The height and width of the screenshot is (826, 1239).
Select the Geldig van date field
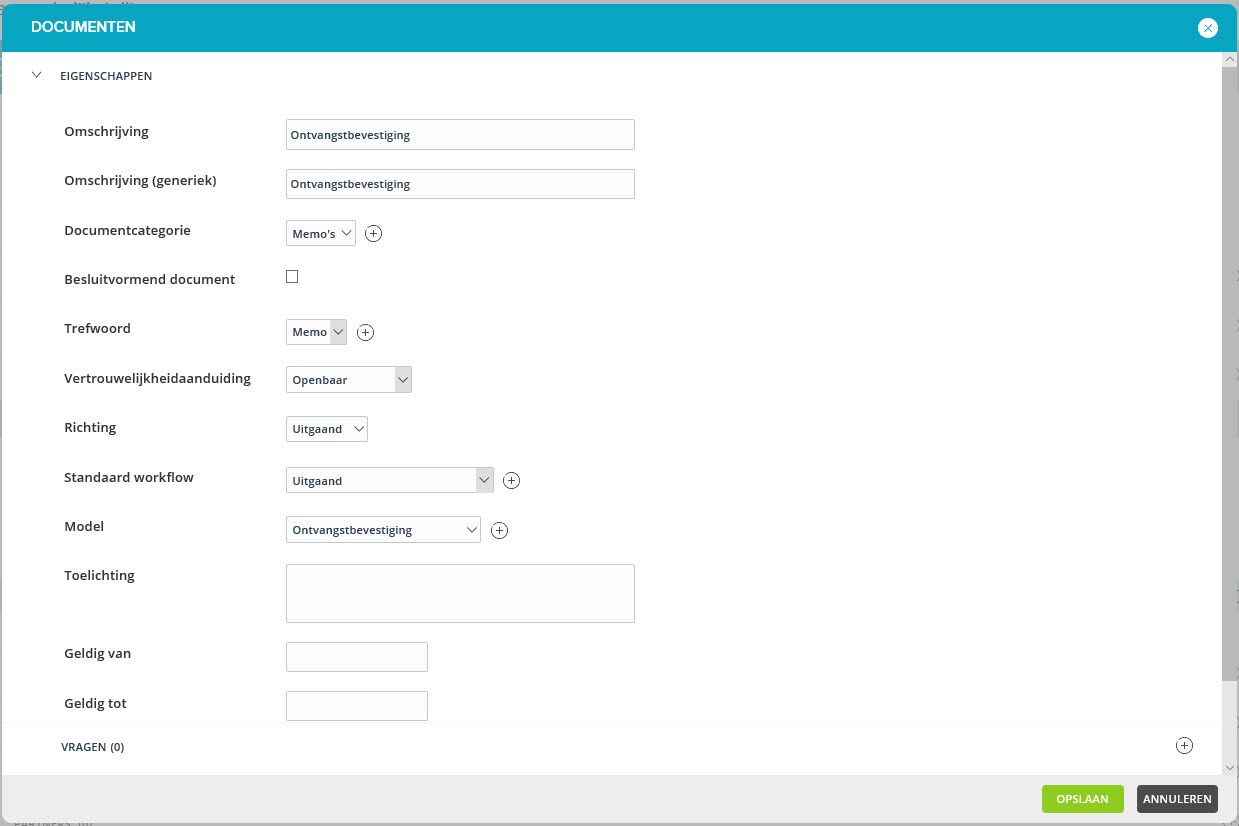(x=356, y=656)
